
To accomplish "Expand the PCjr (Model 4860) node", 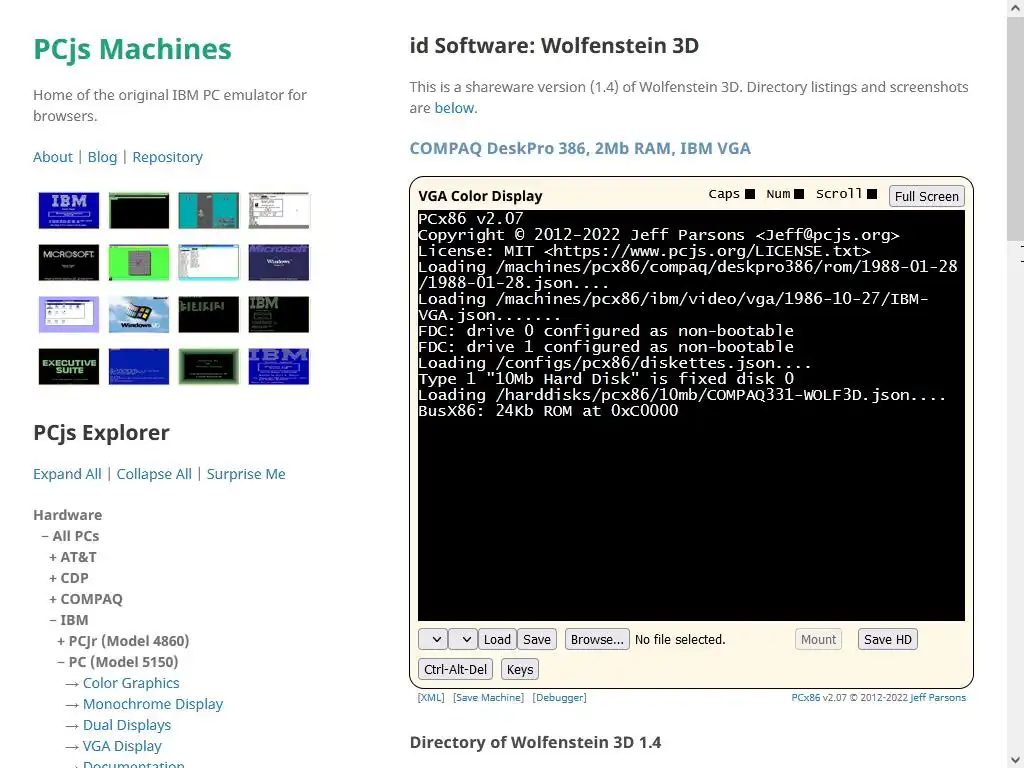I will click(x=123, y=641).
